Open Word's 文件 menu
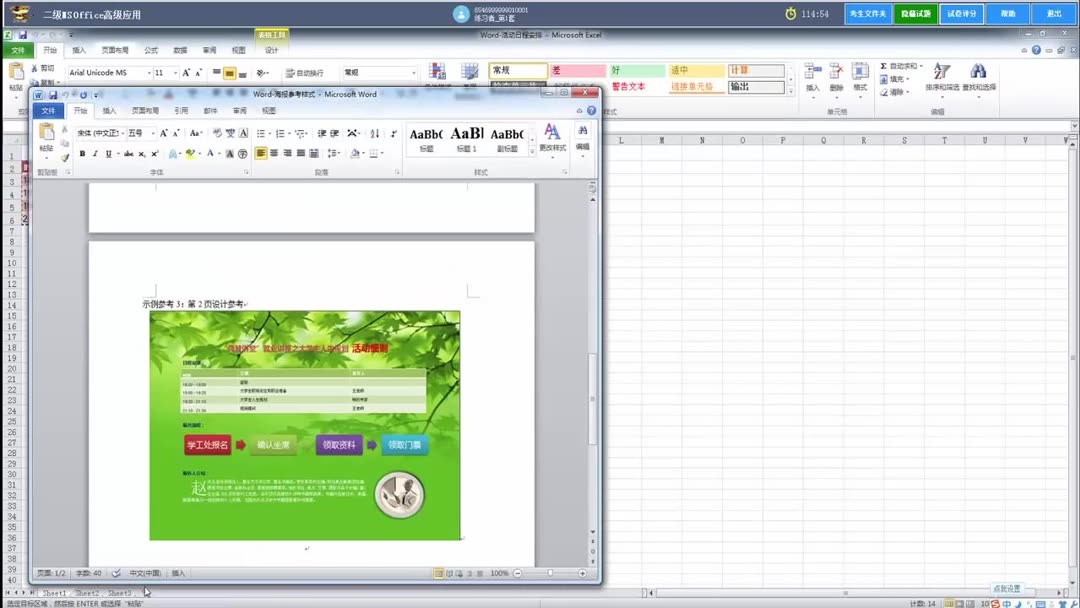This screenshot has width=1080, height=608. pyautogui.click(x=47, y=110)
